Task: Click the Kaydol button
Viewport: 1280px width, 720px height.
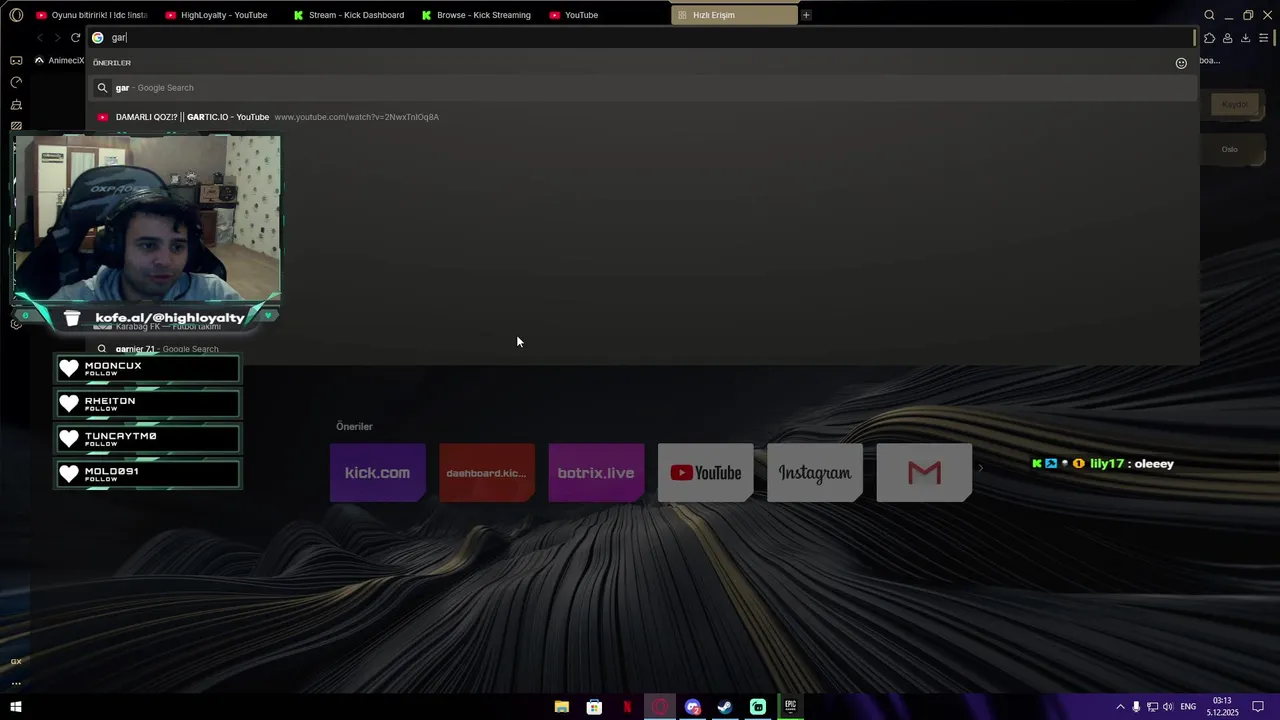Action: point(1235,104)
